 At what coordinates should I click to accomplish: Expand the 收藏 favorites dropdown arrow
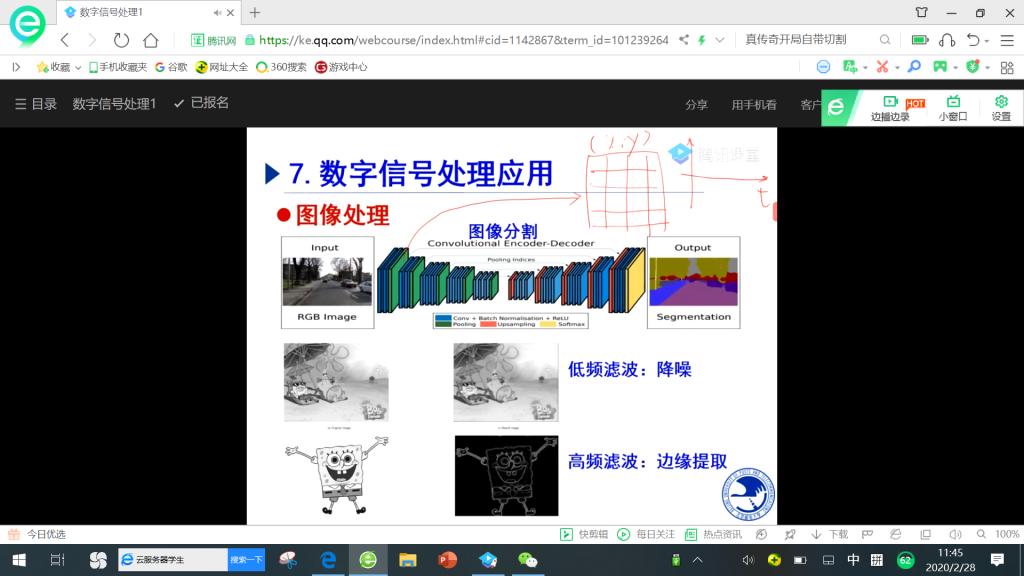78,67
